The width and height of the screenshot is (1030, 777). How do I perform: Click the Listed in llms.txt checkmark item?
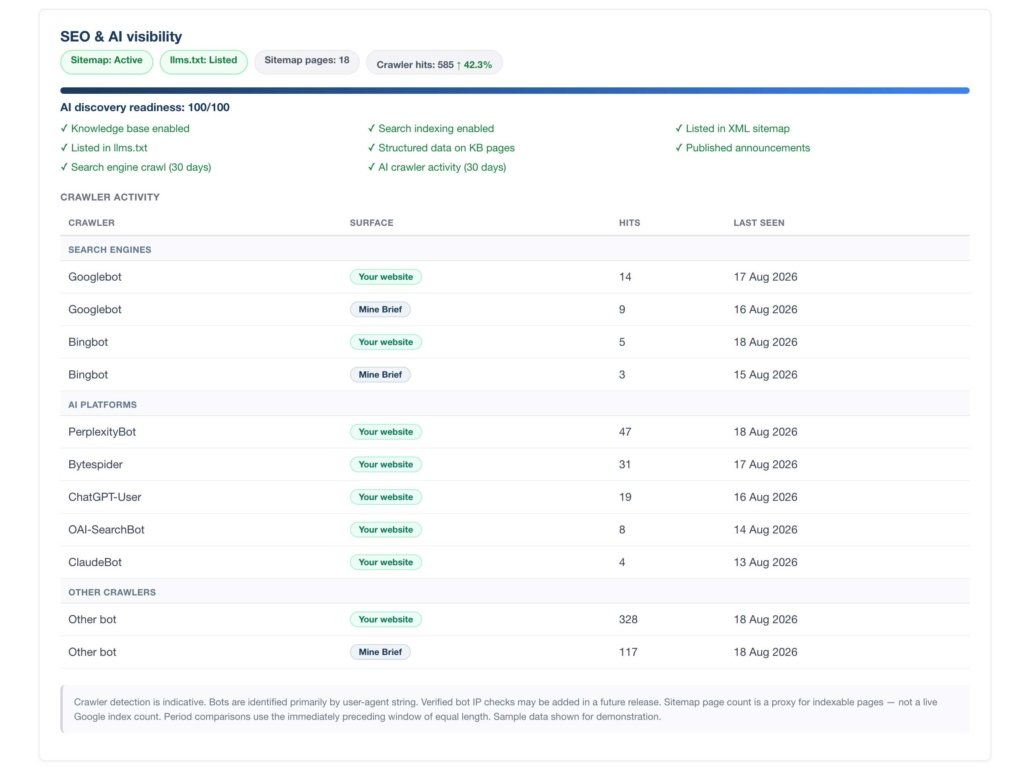tap(104, 148)
